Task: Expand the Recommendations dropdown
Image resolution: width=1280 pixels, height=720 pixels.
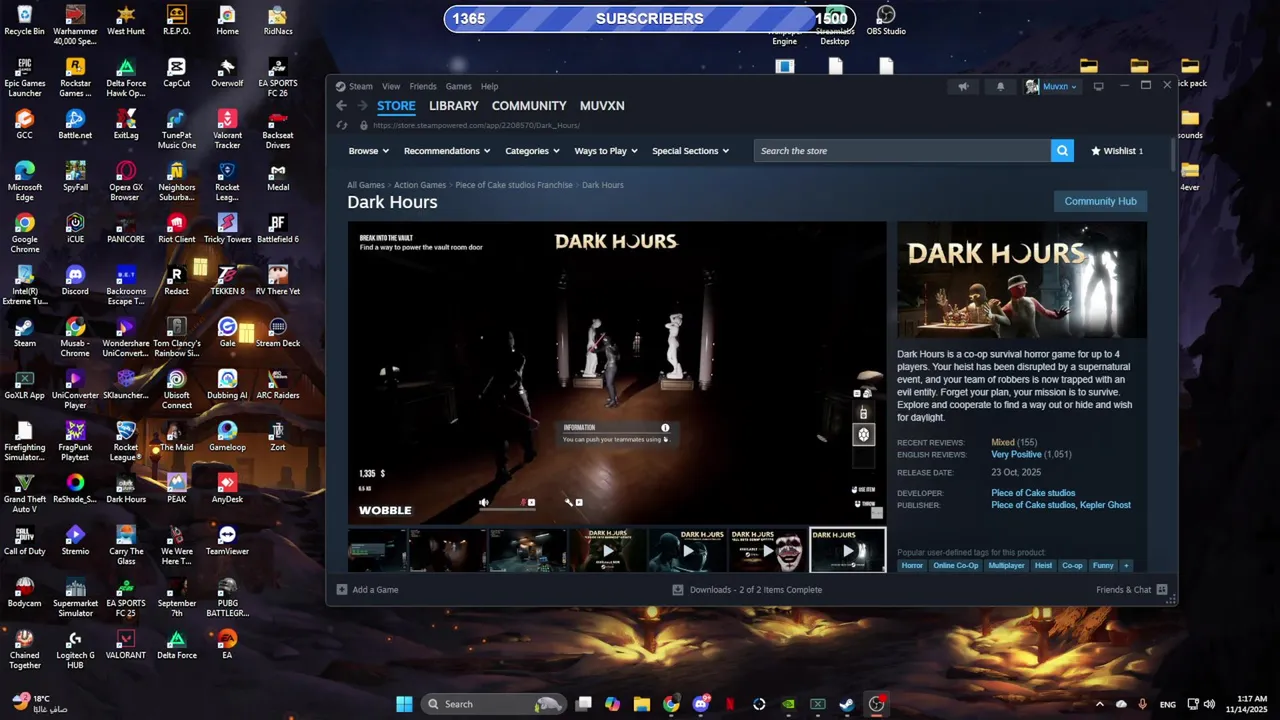Action: [447, 151]
